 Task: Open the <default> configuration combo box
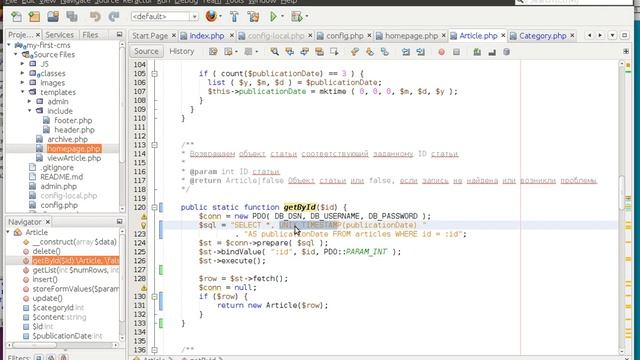(164, 16)
